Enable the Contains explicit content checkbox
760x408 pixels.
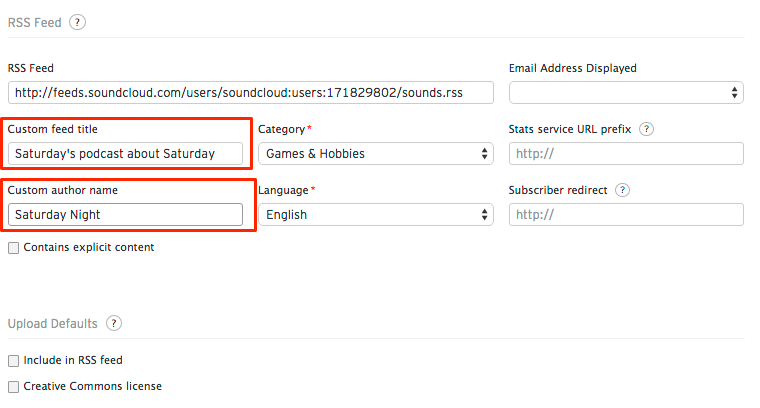point(14,248)
